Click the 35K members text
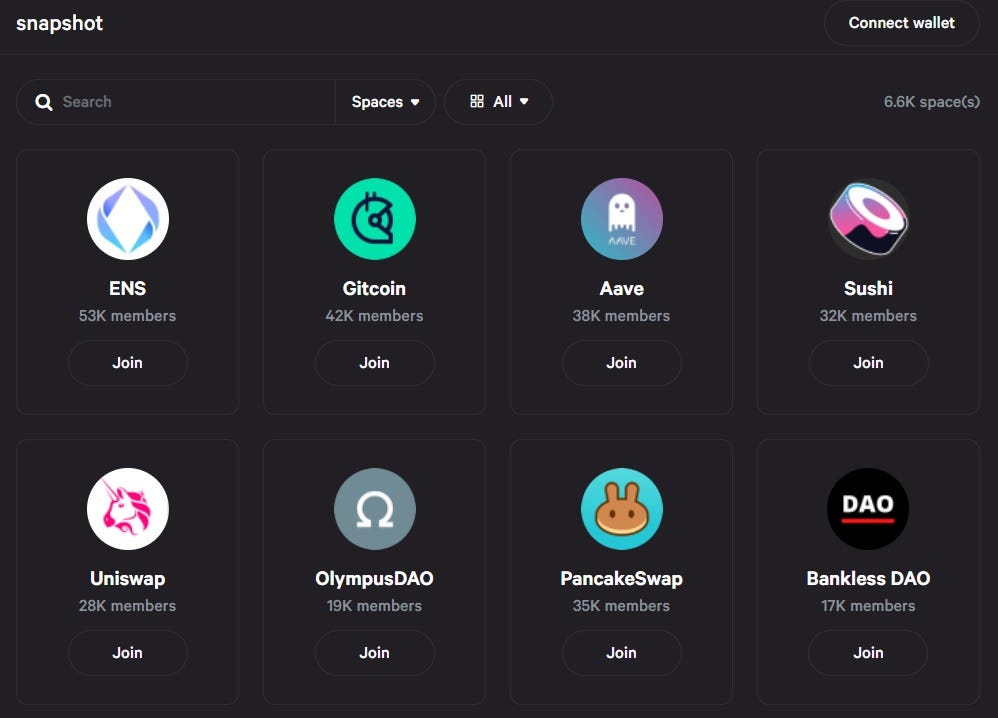Viewport: 998px width, 718px height. coord(621,606)
